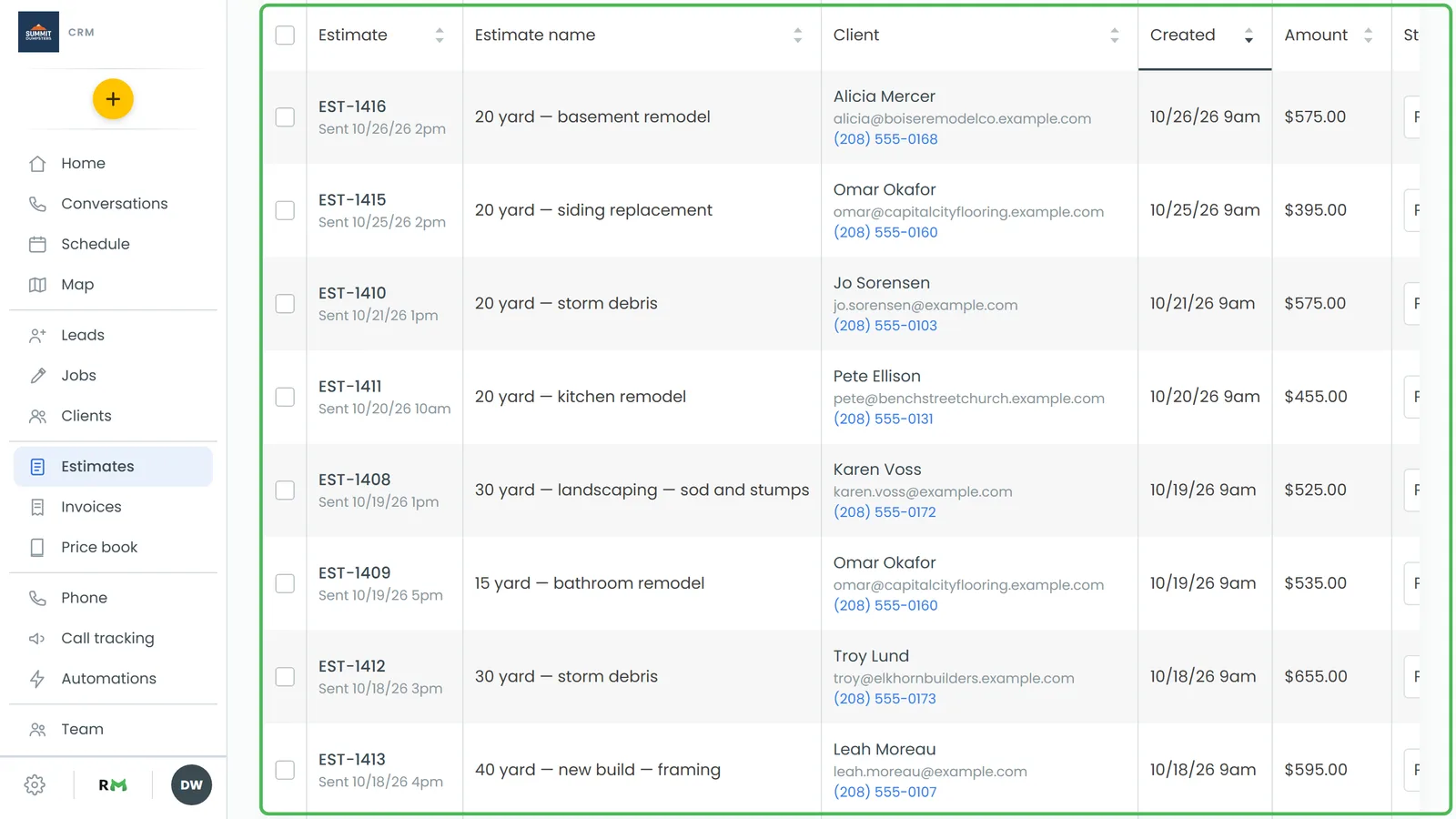Click the Automations lightning bolt icon

click(37, 679)
